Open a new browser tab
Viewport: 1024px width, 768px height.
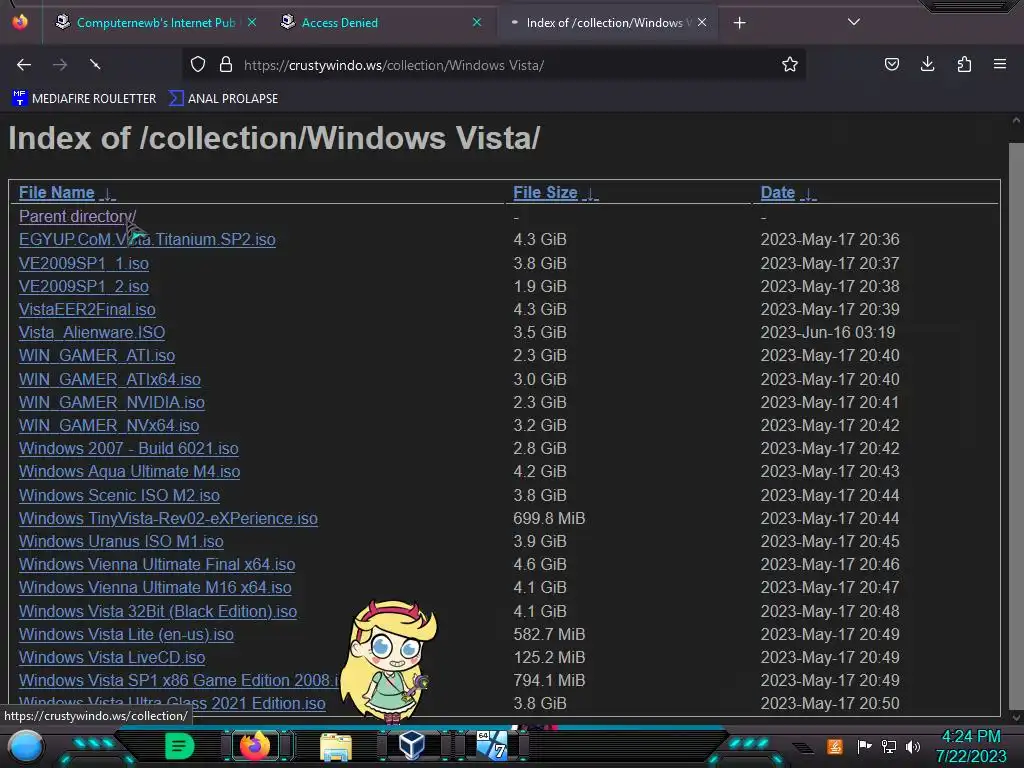pos(739,23)
